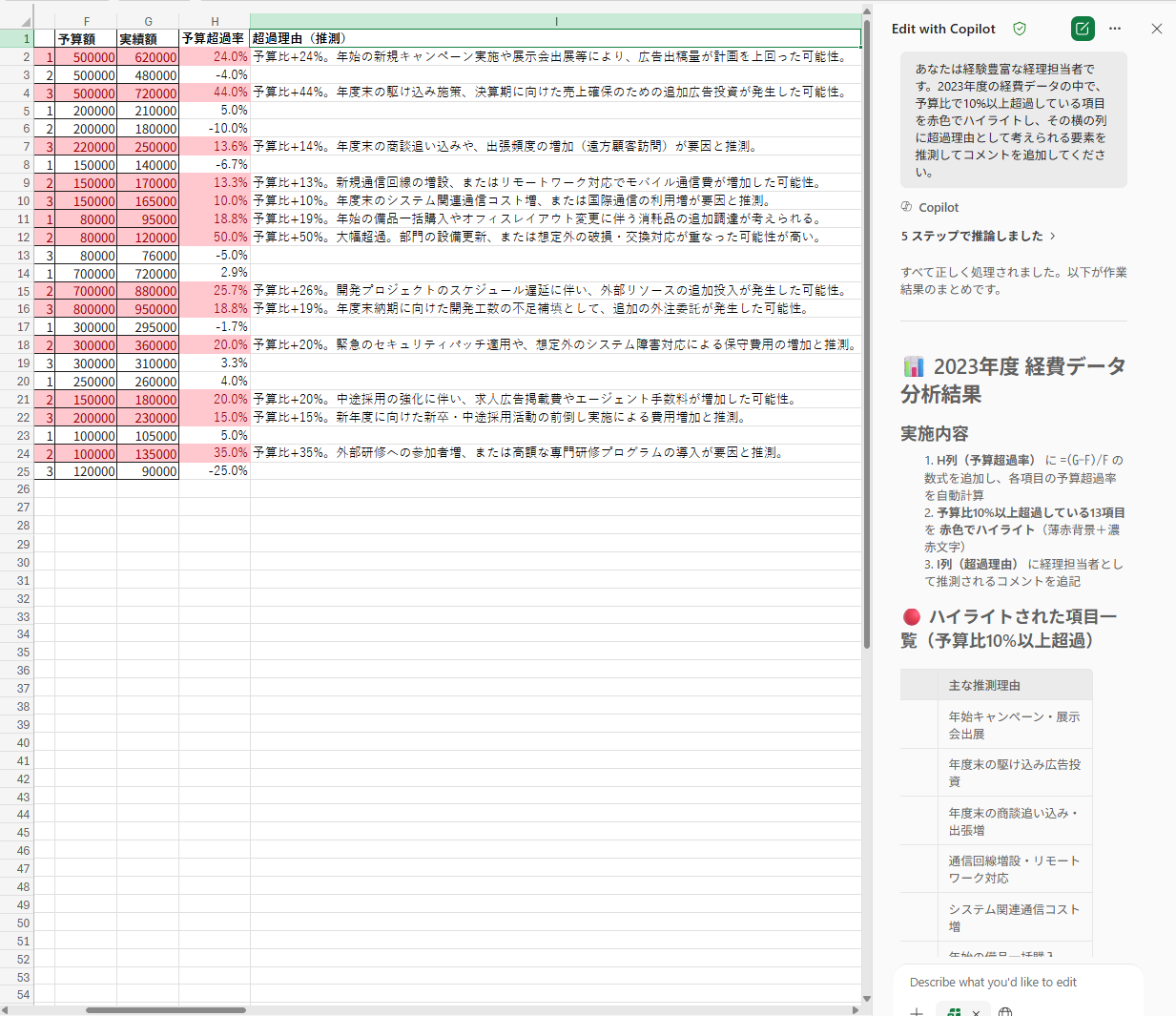The width and height of the screenshot is (1176, 1016).
Task: Click the horizontal scrollbar right arrow
Action: click(855, 1009)
